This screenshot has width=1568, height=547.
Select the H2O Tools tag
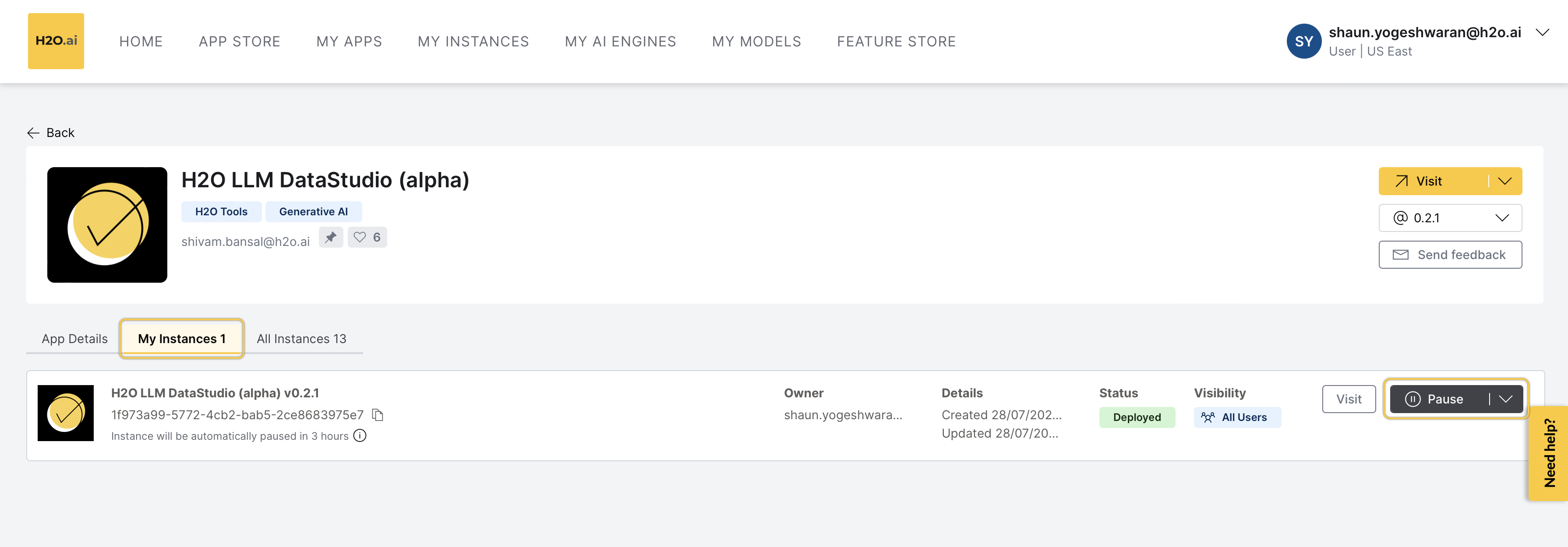tap(221, 212)
